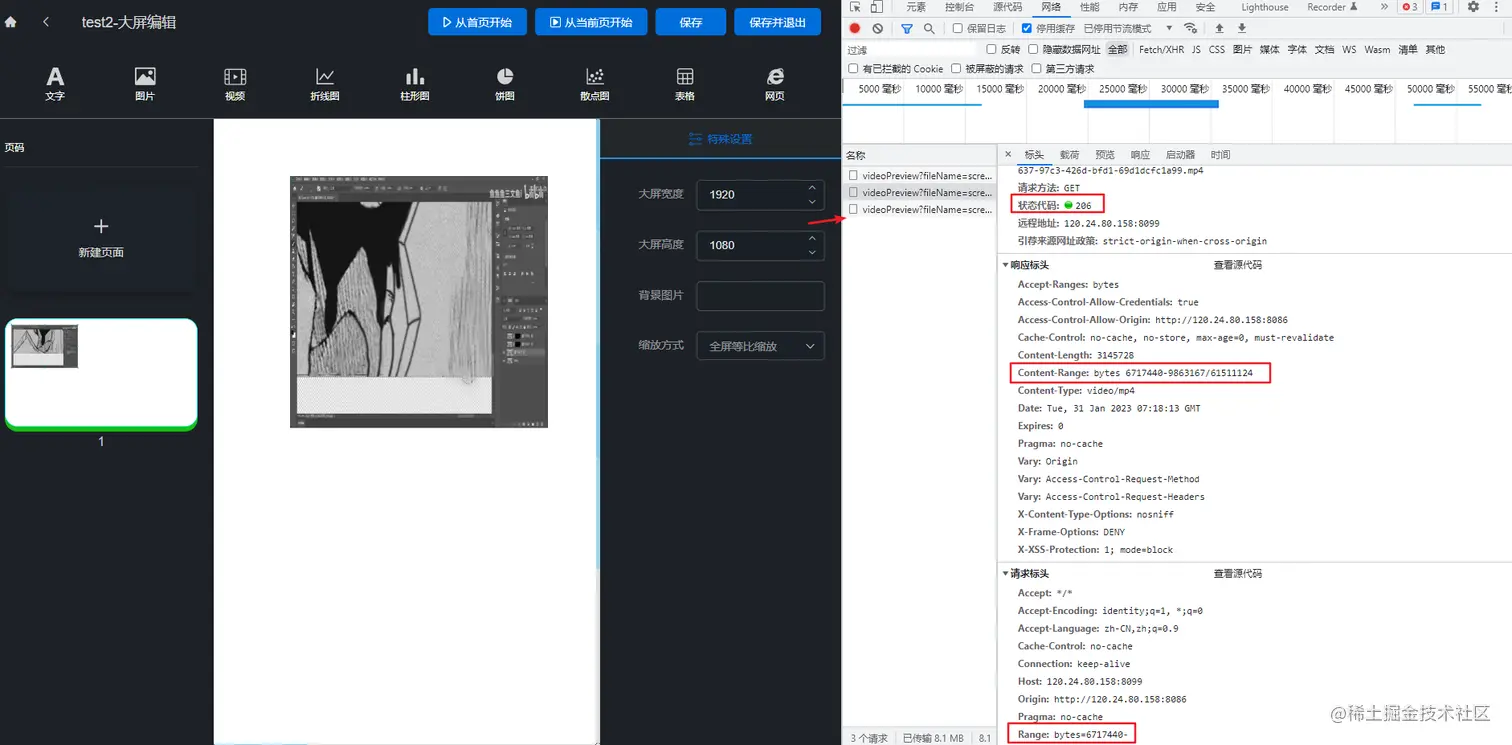The image size is (1512, 745).
Task: Stop recording network log
Action: coord(855,29)
